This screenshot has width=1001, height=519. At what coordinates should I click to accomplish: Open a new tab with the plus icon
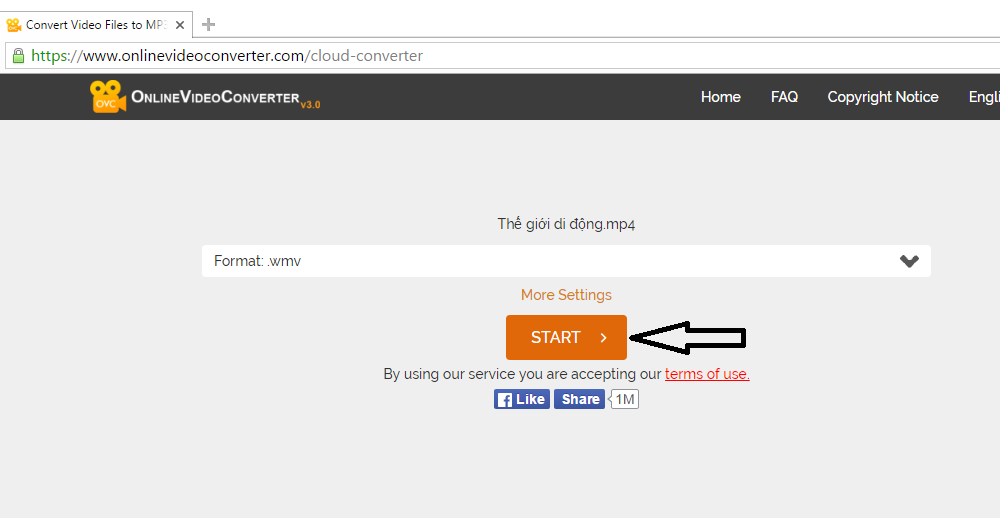208,25
